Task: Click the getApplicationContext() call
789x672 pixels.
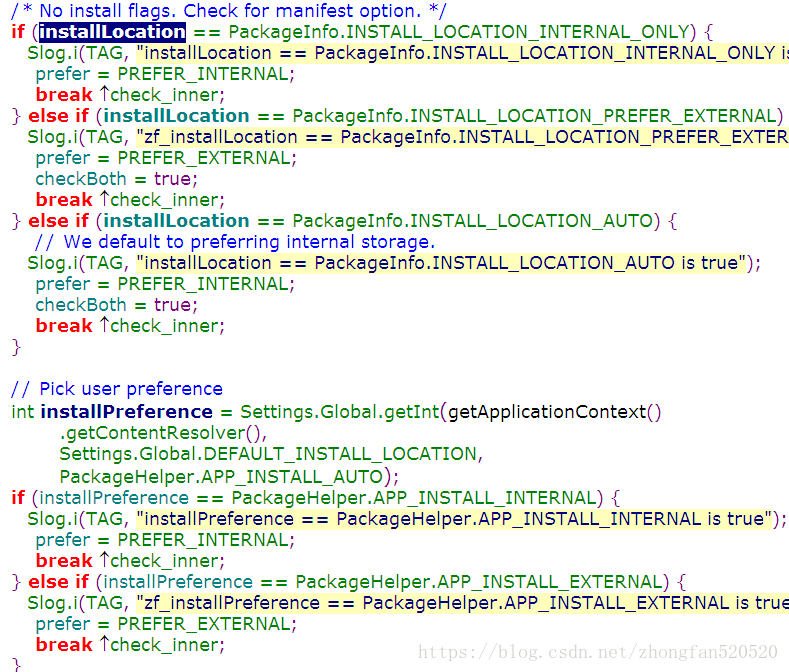Action: pos(555,412)
